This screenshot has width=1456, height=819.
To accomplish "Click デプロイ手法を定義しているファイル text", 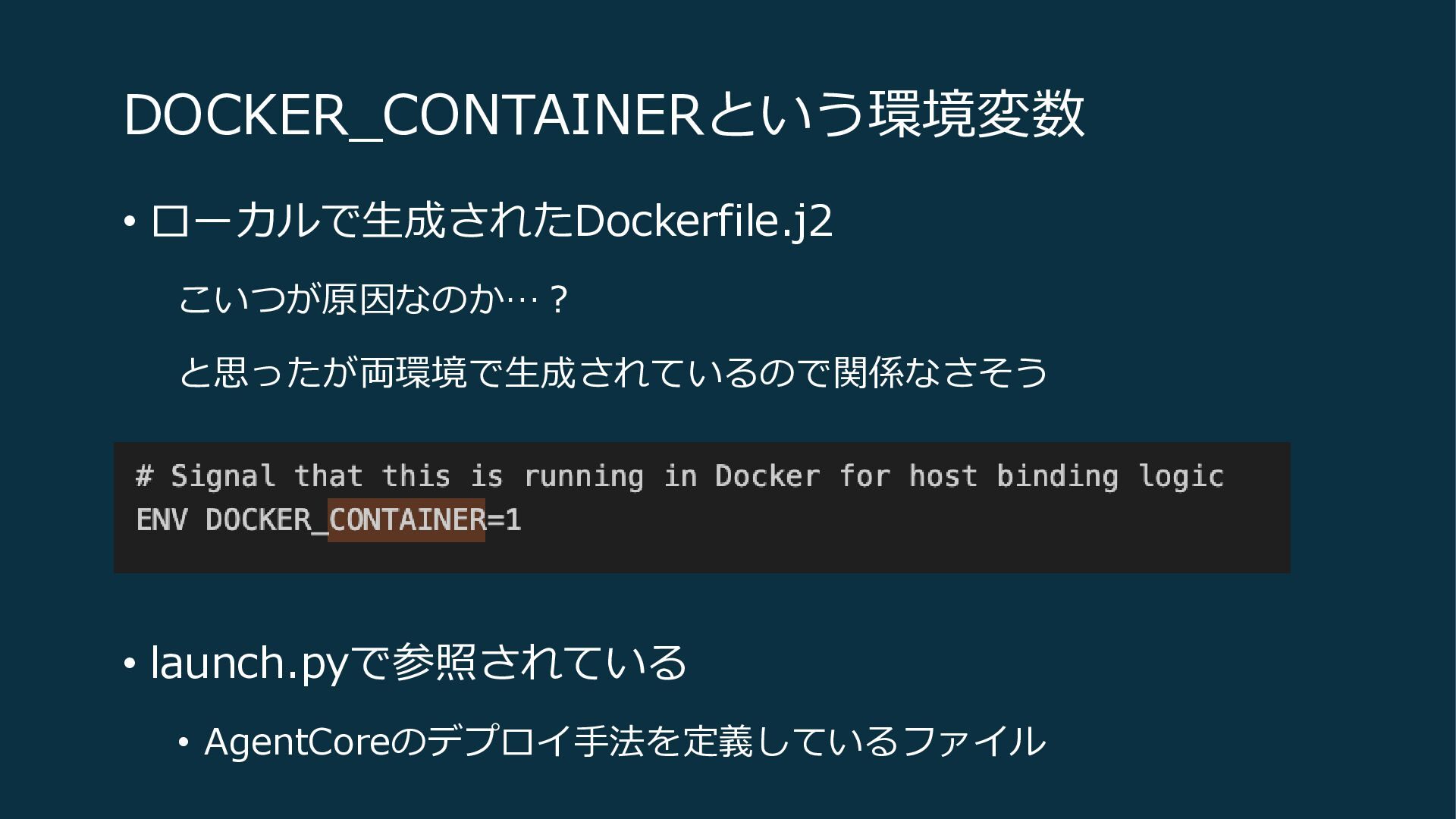I will tap(736, 742).
